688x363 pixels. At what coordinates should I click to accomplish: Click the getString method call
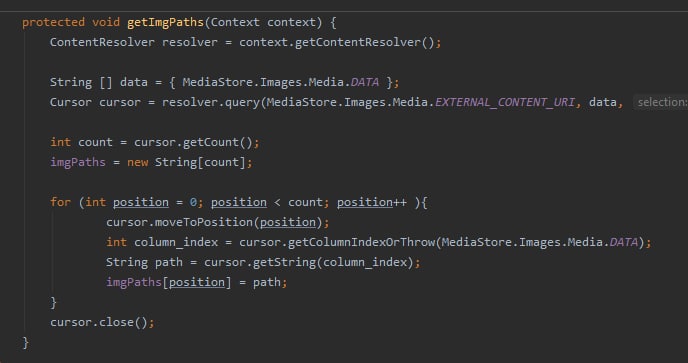pos(284,262)
